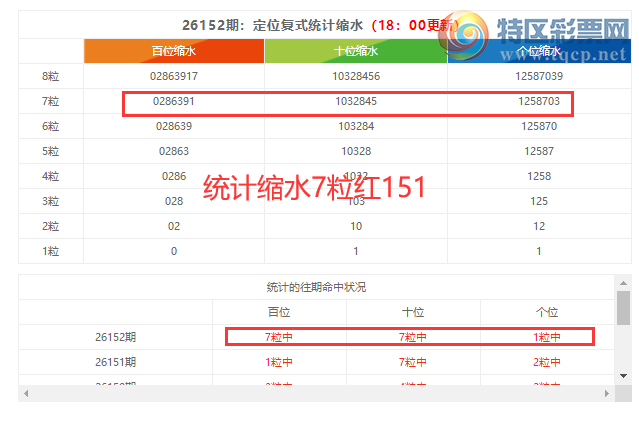Click the 26151期 history row label
The width and height of the screenshot is (639, 428).
pos(115,362)
